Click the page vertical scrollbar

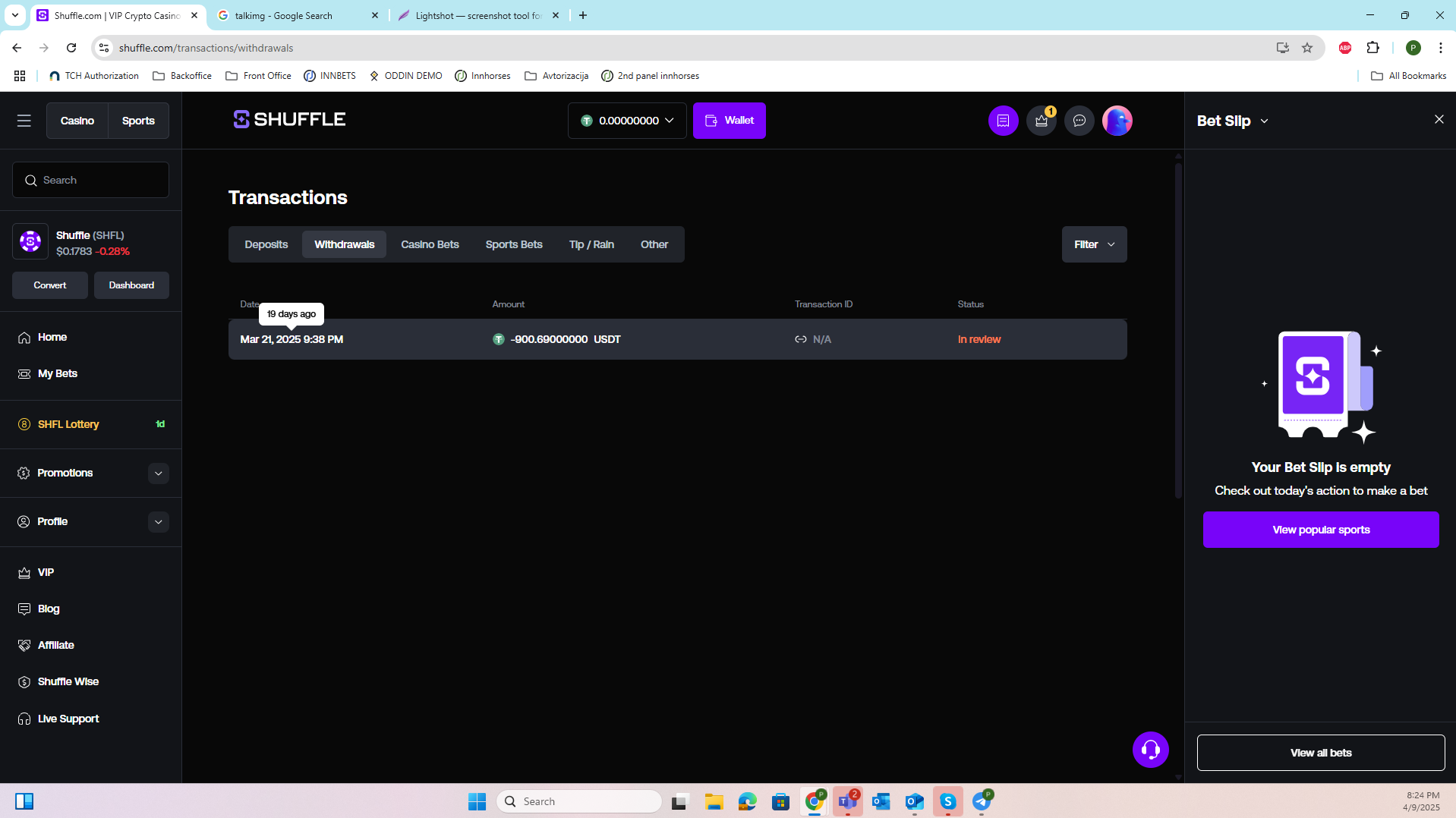click(x=1178, y=331)
